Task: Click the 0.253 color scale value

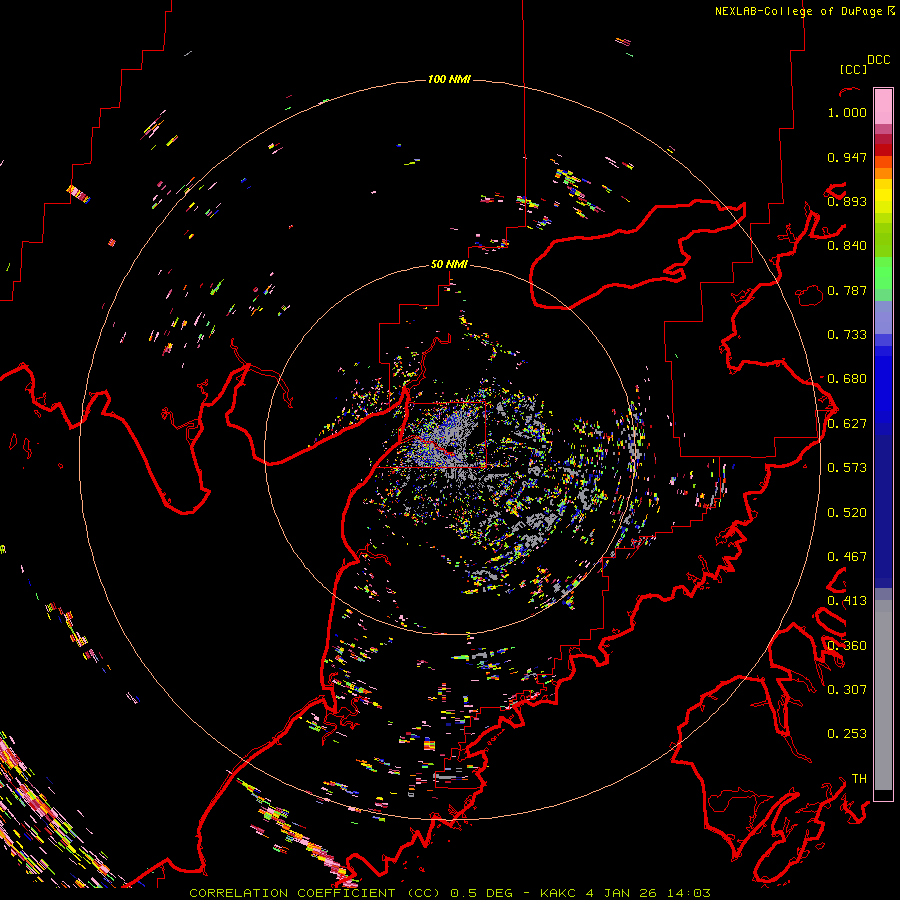Action: [847, 734]
